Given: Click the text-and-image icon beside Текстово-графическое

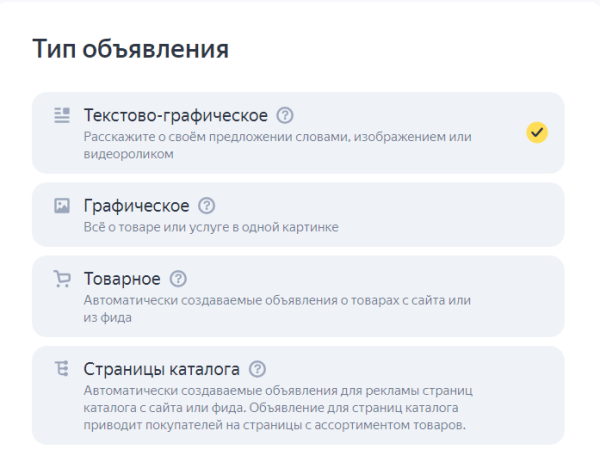Looking at the screenshot, I should (x=62, y=115).
